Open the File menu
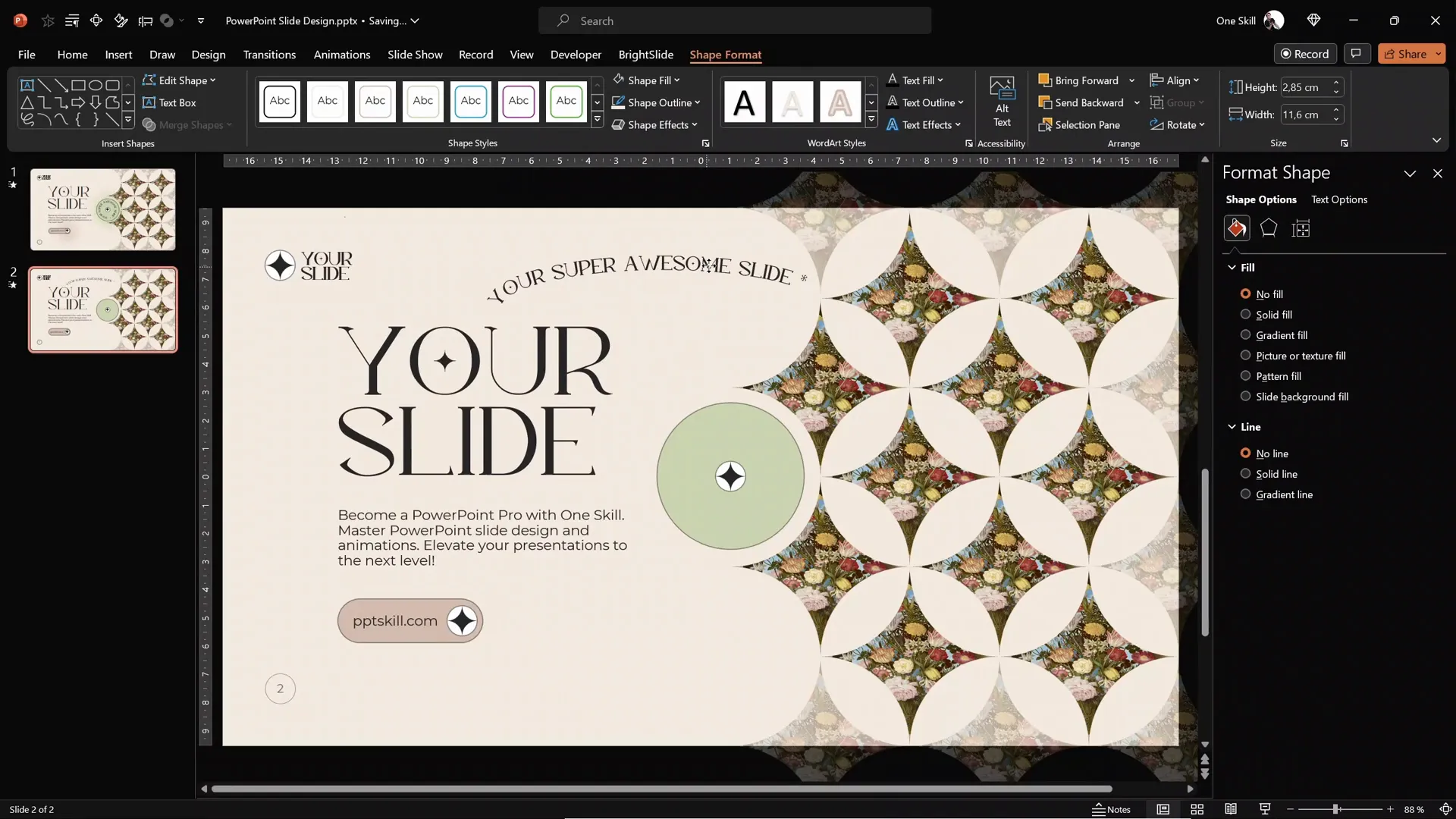 pyautogui.click(x=27, y=55)
